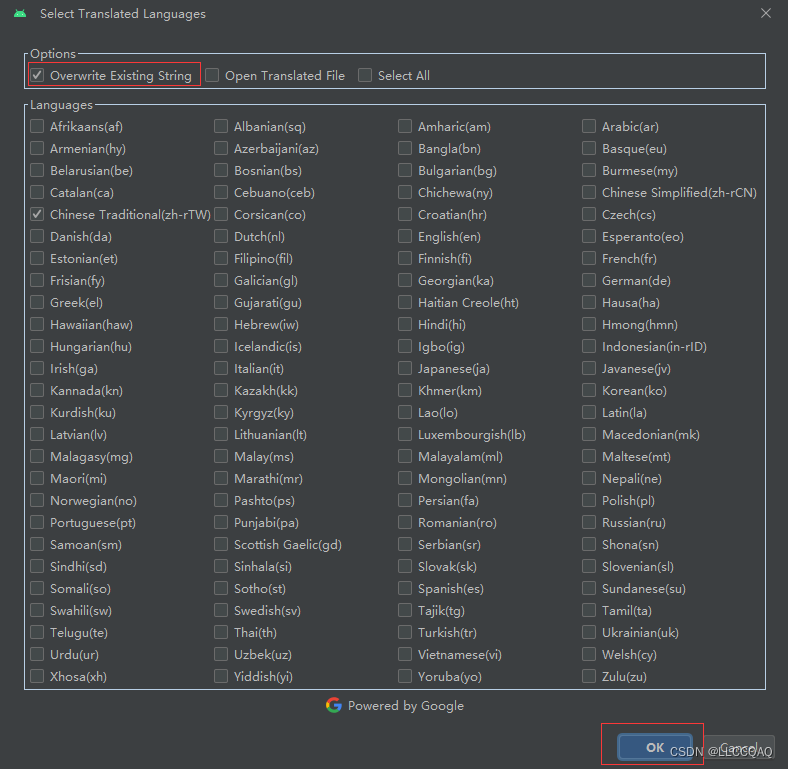Uncheck Overwrite Existing String option
Screen dimensions: 788x769
point(37,75)
